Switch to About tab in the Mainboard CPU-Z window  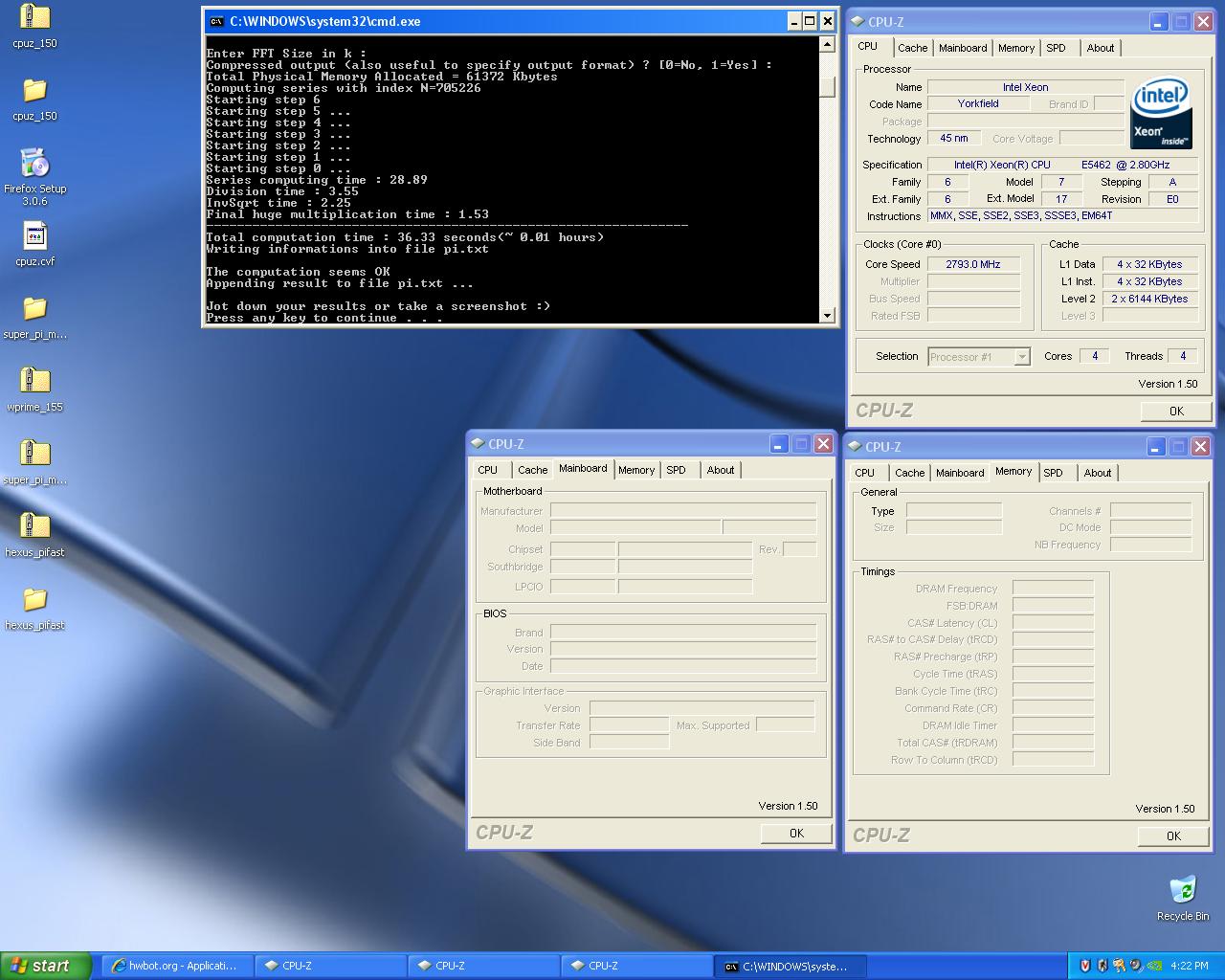tap(721, 470)
